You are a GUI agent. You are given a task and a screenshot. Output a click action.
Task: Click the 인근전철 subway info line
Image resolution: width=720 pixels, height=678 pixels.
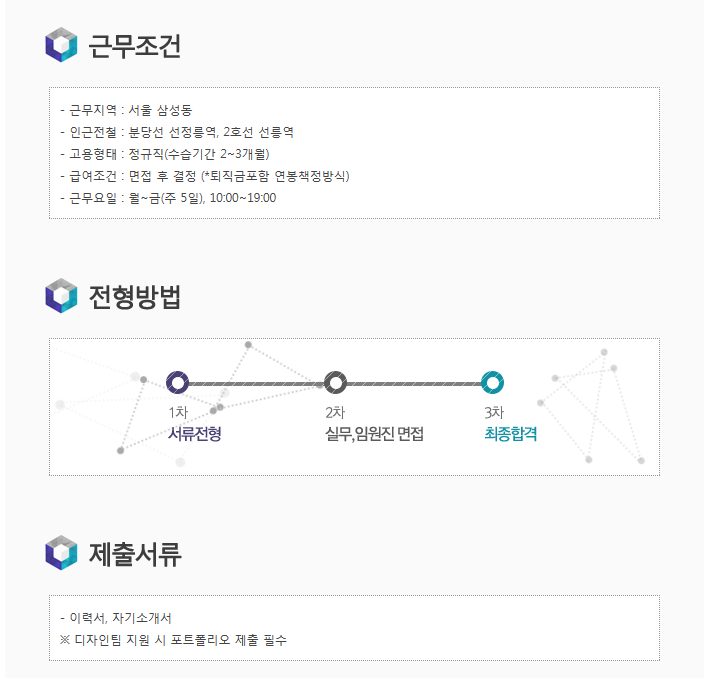pos(177,132)
